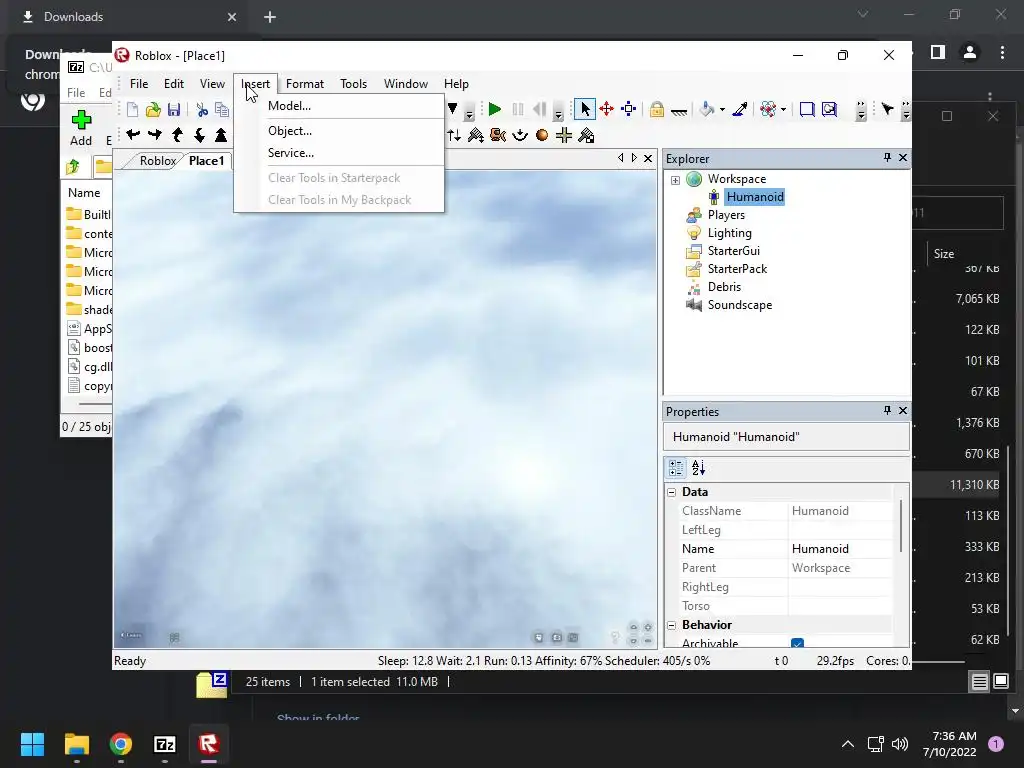The width and height of the screenshot is (1024, 768).
Task: Click the Reset step-back playback button
Action: click(x=539, y=109)
